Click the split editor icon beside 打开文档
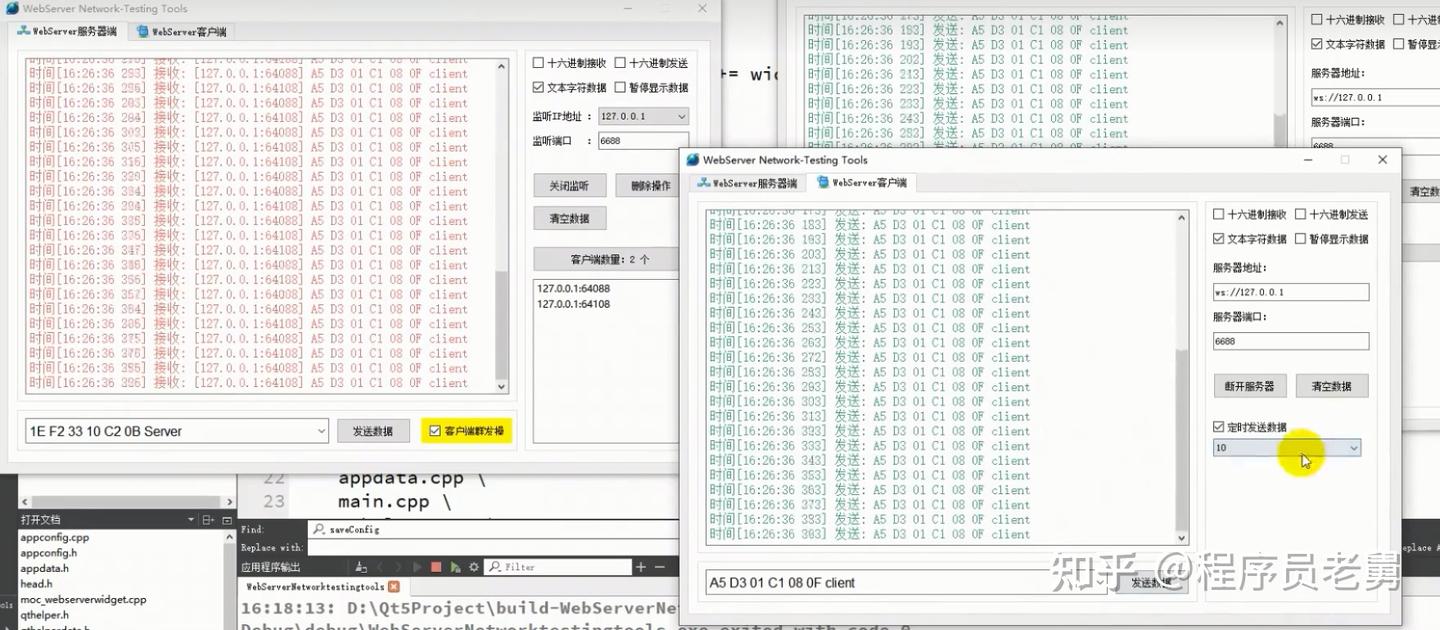This screenshot has width=1440, height=630. tap(206, 519)
